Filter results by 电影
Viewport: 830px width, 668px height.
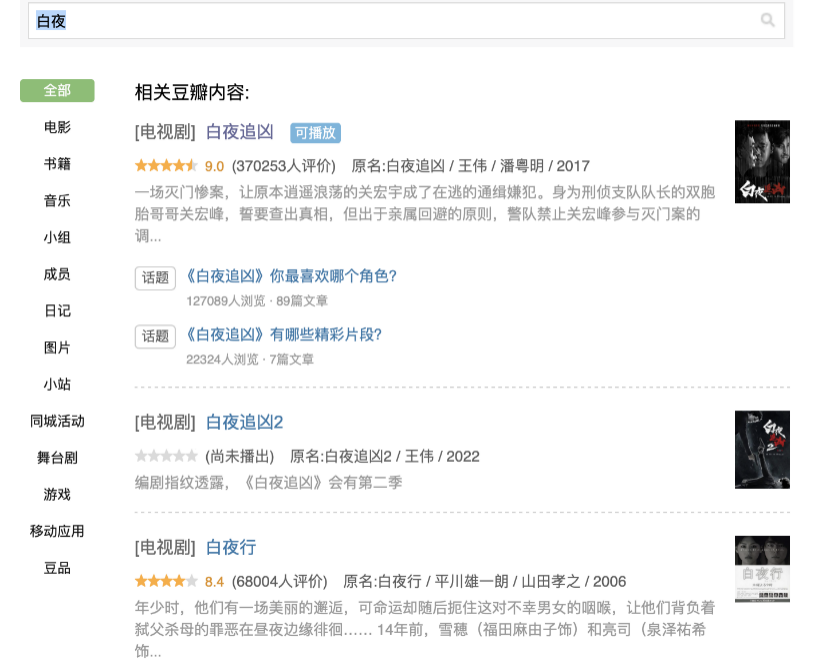pyautogui.click(x=57, y=127)
